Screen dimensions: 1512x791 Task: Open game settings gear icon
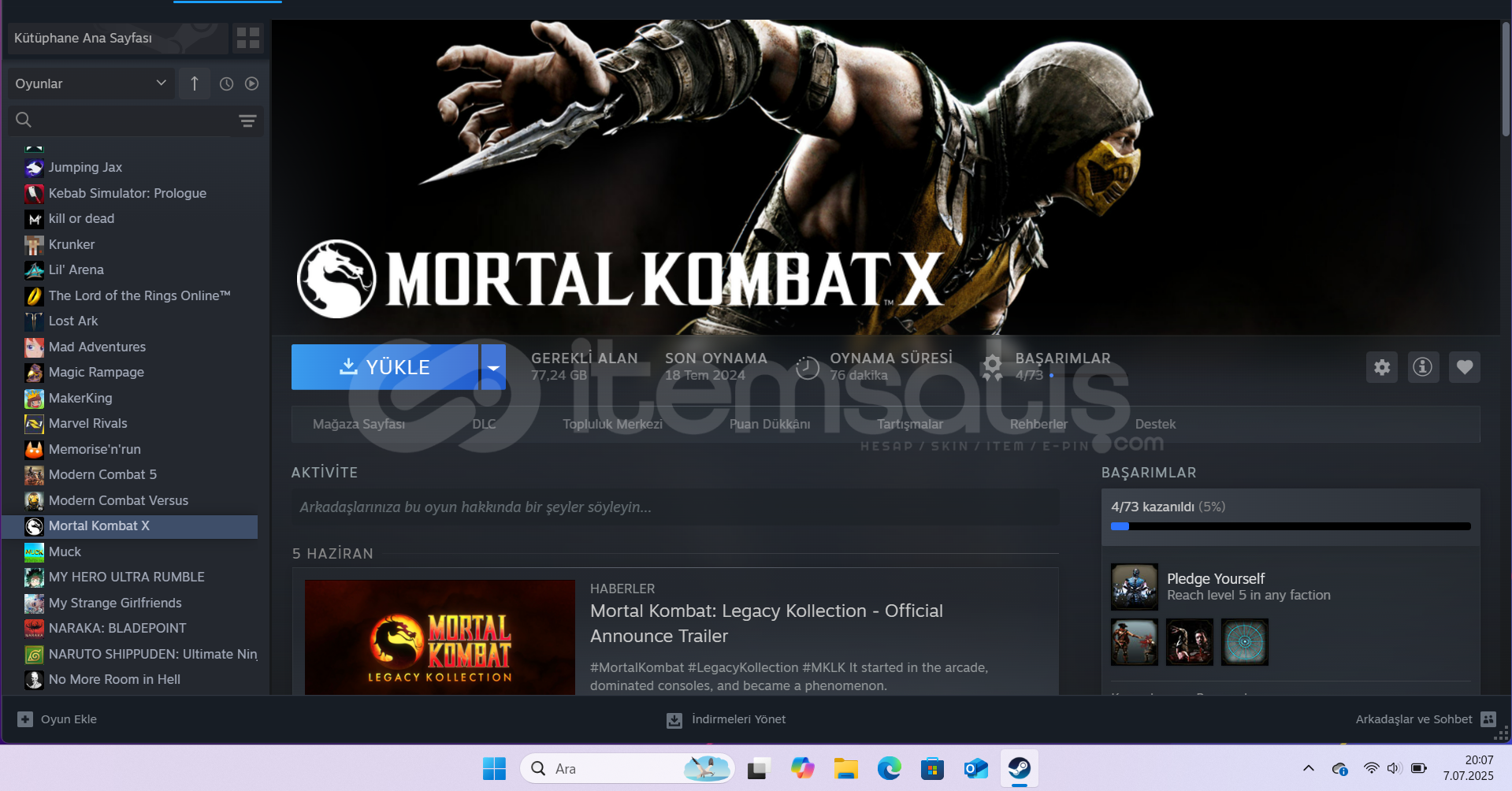click(x=1382, y=367)
